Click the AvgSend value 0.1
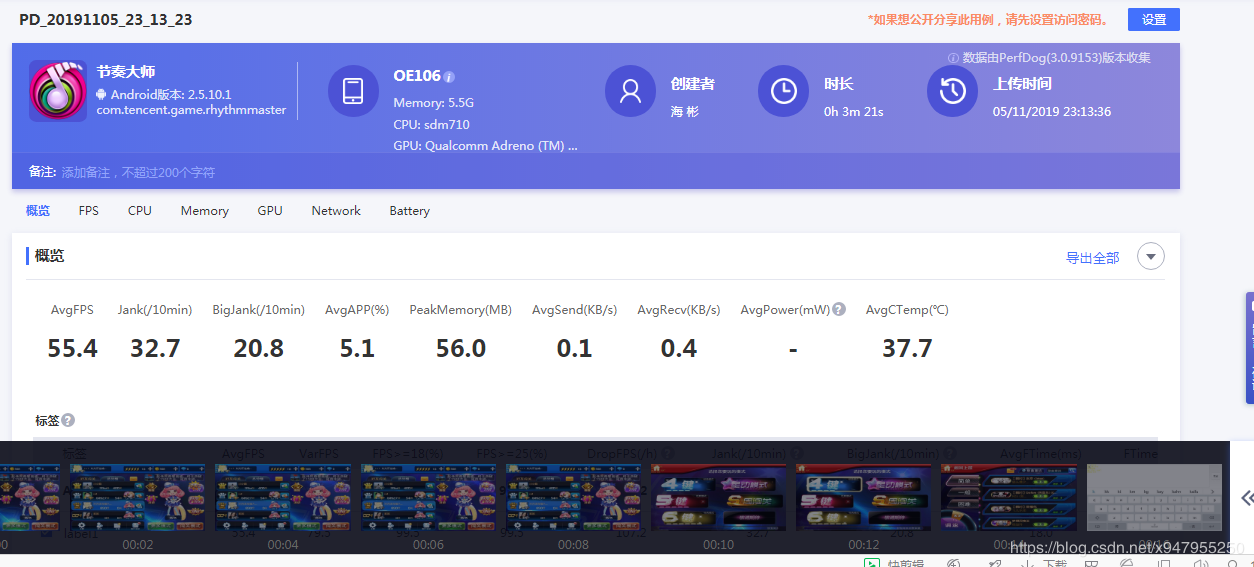This screenshot has width=1254, height=567. click(575, 348)
